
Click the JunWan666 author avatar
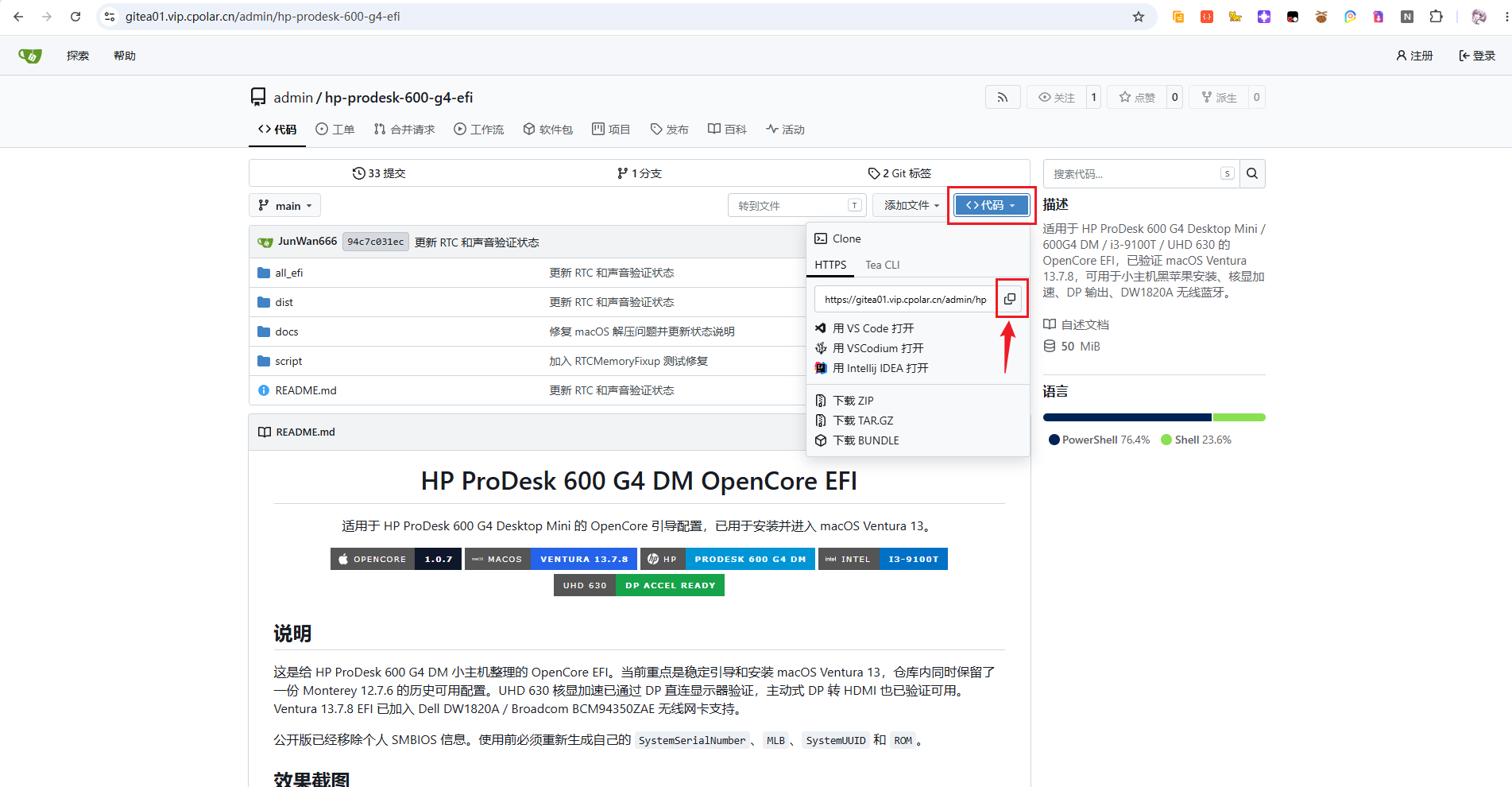click(x=265, y=242)
